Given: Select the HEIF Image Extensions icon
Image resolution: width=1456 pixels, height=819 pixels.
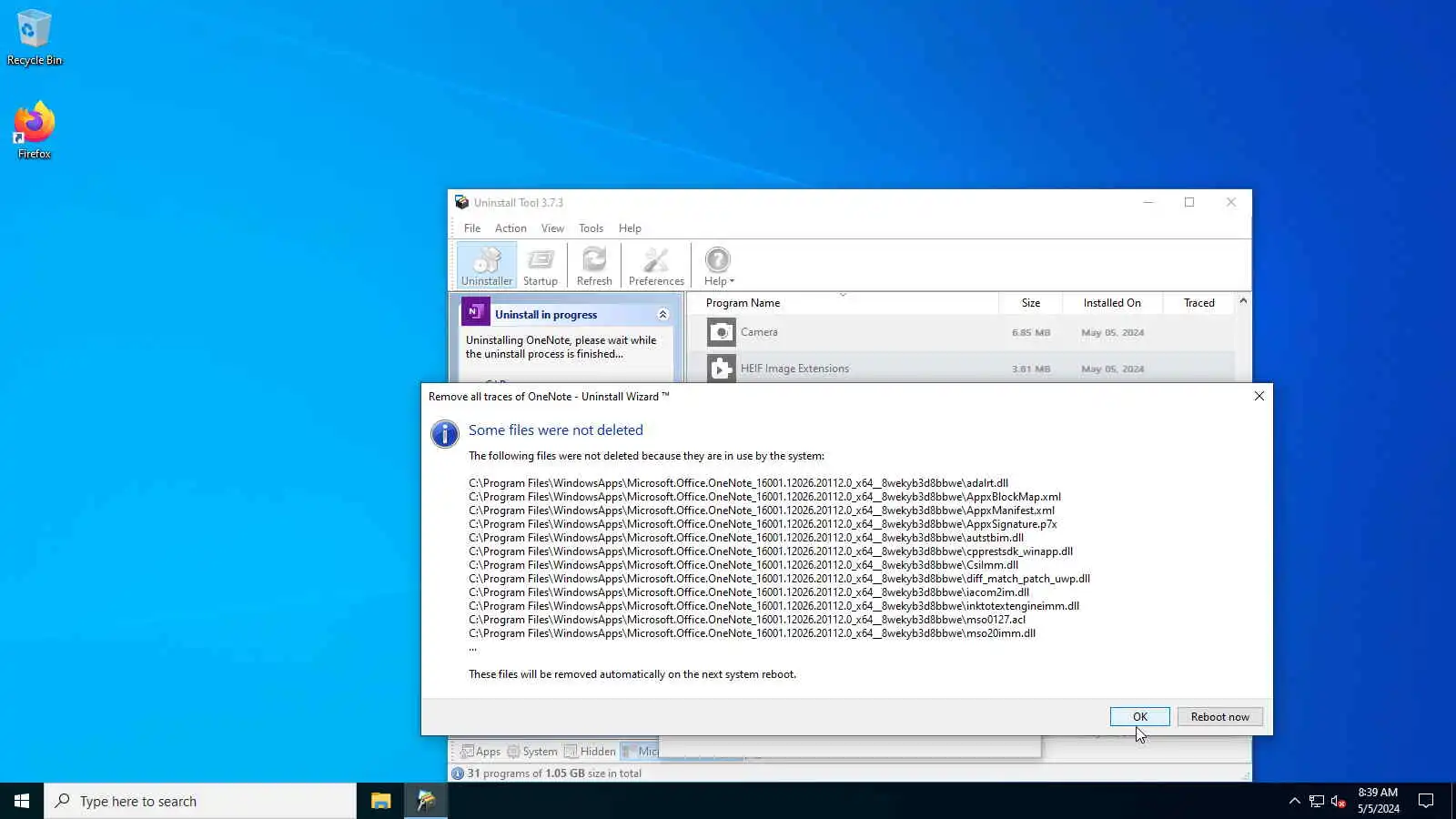Looking at the screenshot, I should coord(722,369).
